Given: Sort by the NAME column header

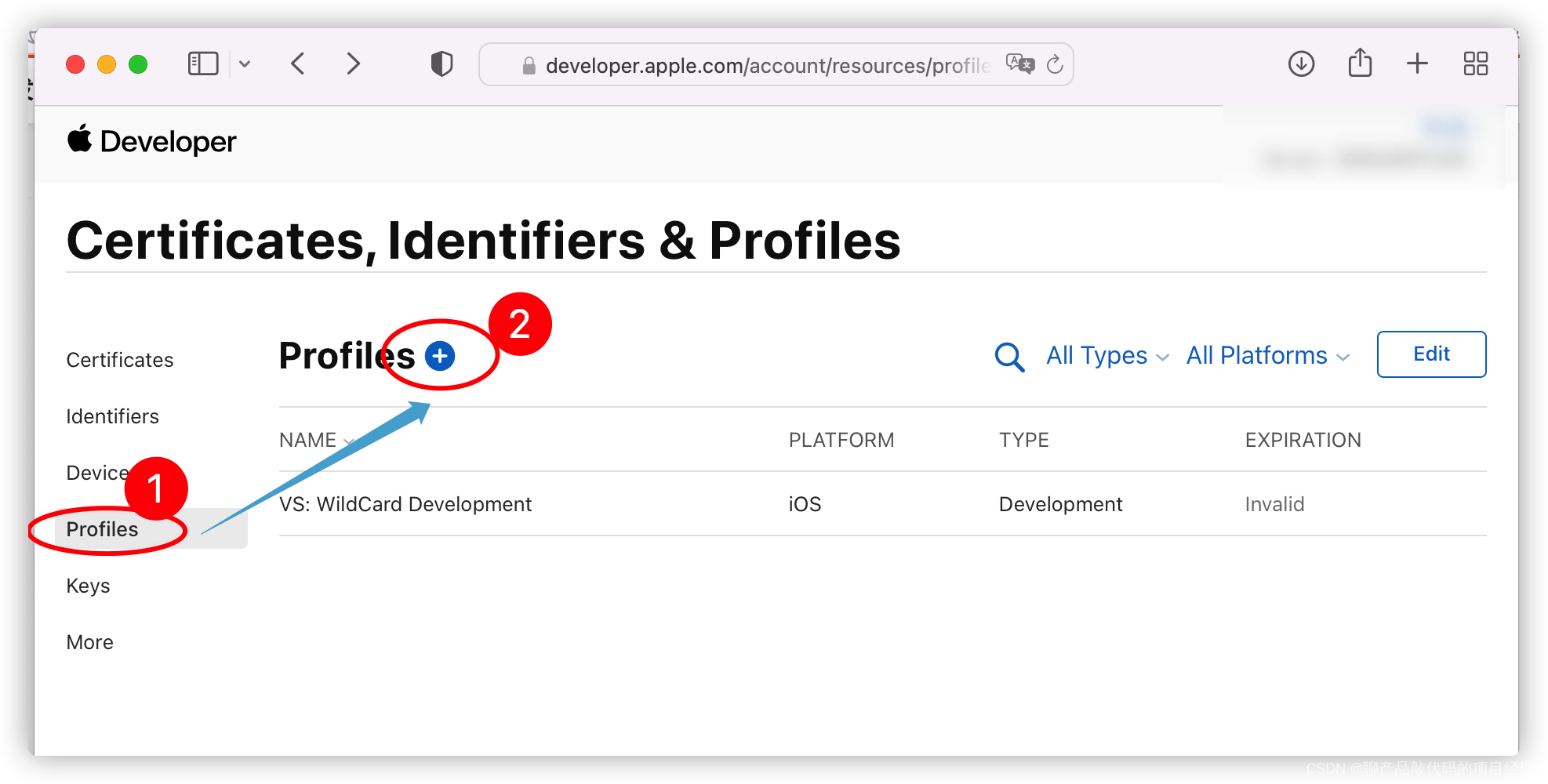Looking at the screenshot, I should pos(317,440).
